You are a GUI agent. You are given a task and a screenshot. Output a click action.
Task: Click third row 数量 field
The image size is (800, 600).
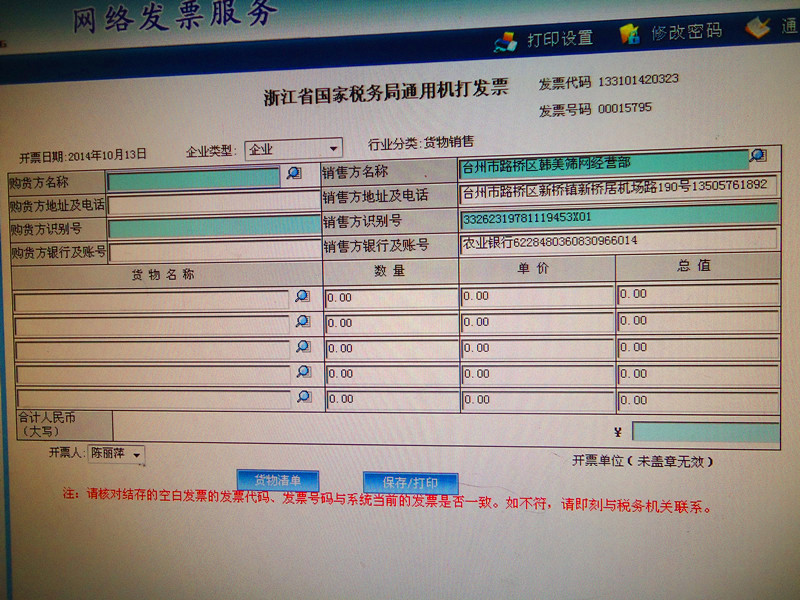point(392,349)
